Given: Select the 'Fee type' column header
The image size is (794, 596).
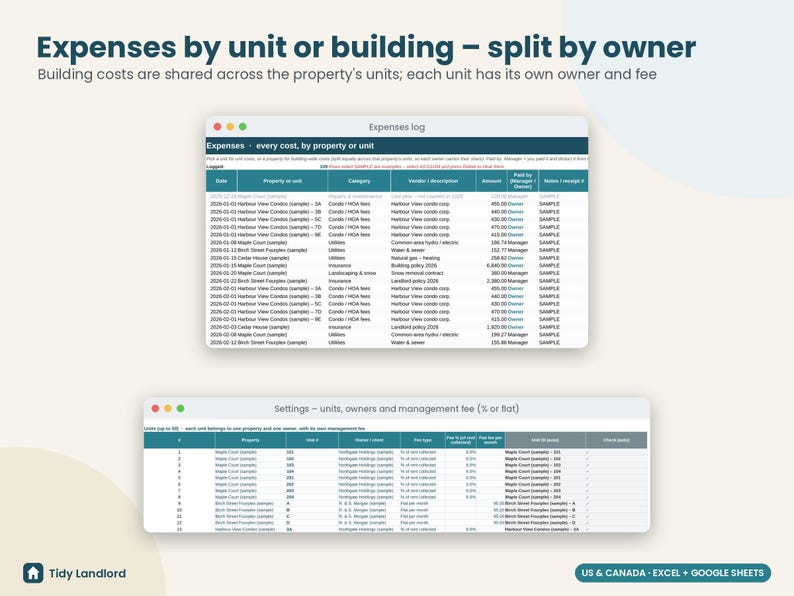Looking at the screenshot, I should click(422, 440).
